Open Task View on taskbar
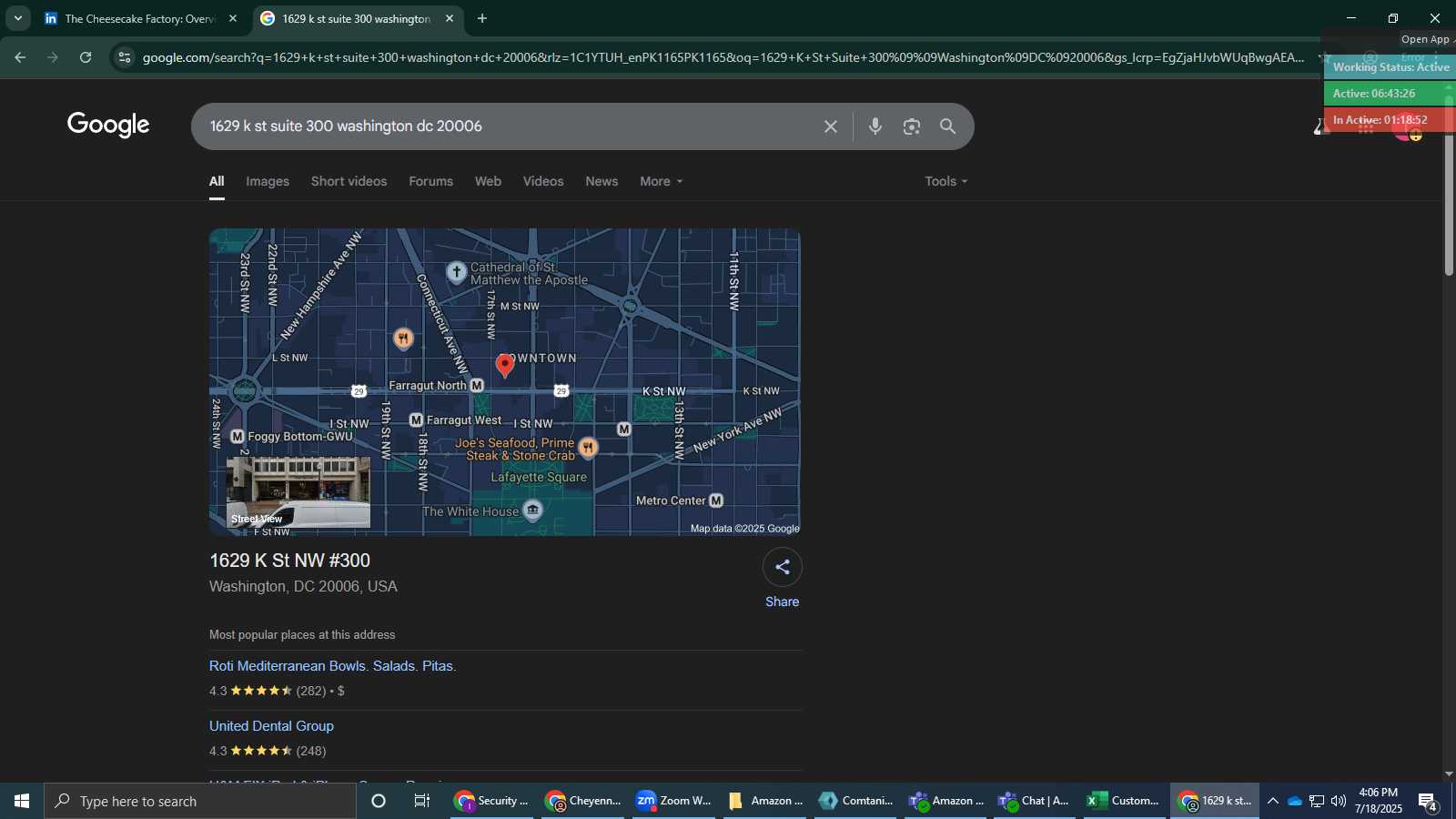This screenshot has height=819, width=1456. pyautogui.click(x=422, y=801)
